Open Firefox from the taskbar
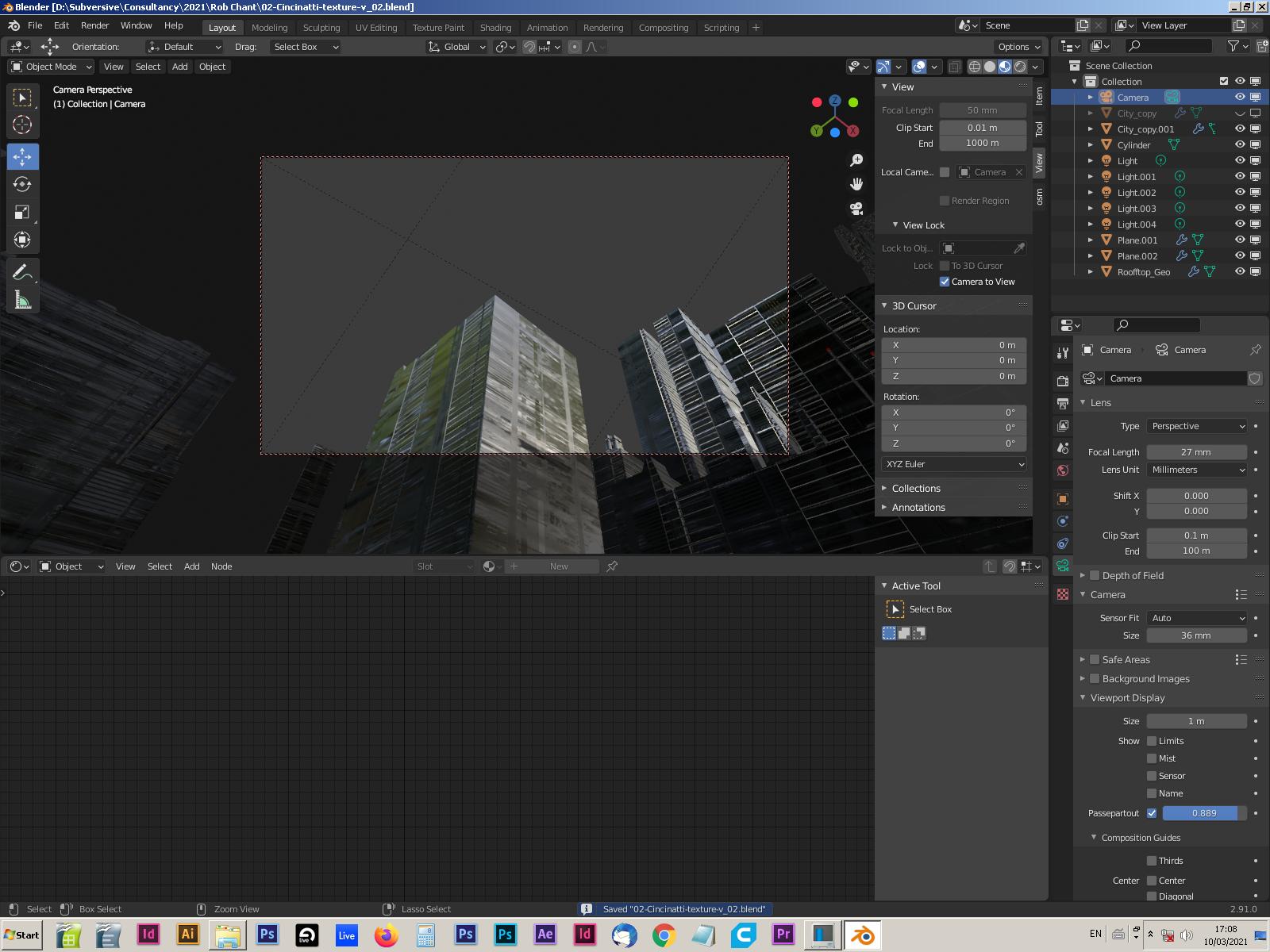Image resolution: width=1270 pixels, height=952 pixels. pyautogui.click(x=387, y=935)
